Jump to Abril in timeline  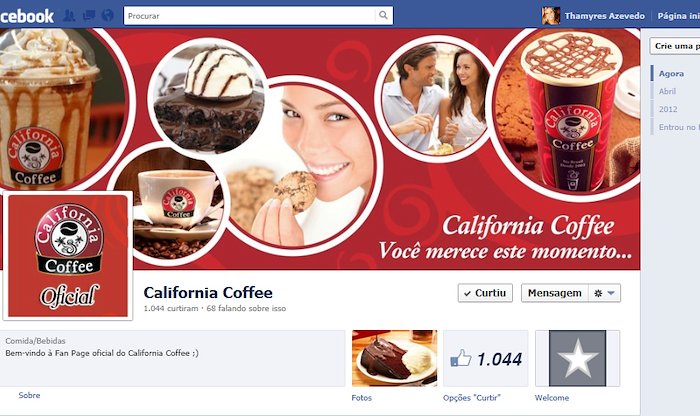point(667,92)
